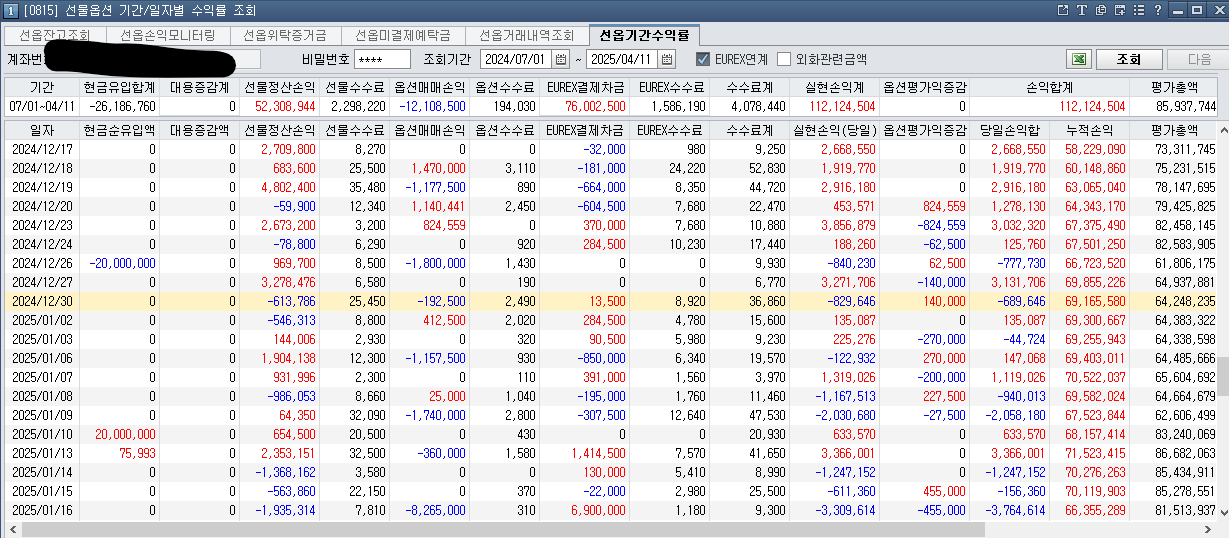Switch to the 선옵손익모니터링 tab
The height and width of the screenshot is (538, 1229).
[167, 35]
